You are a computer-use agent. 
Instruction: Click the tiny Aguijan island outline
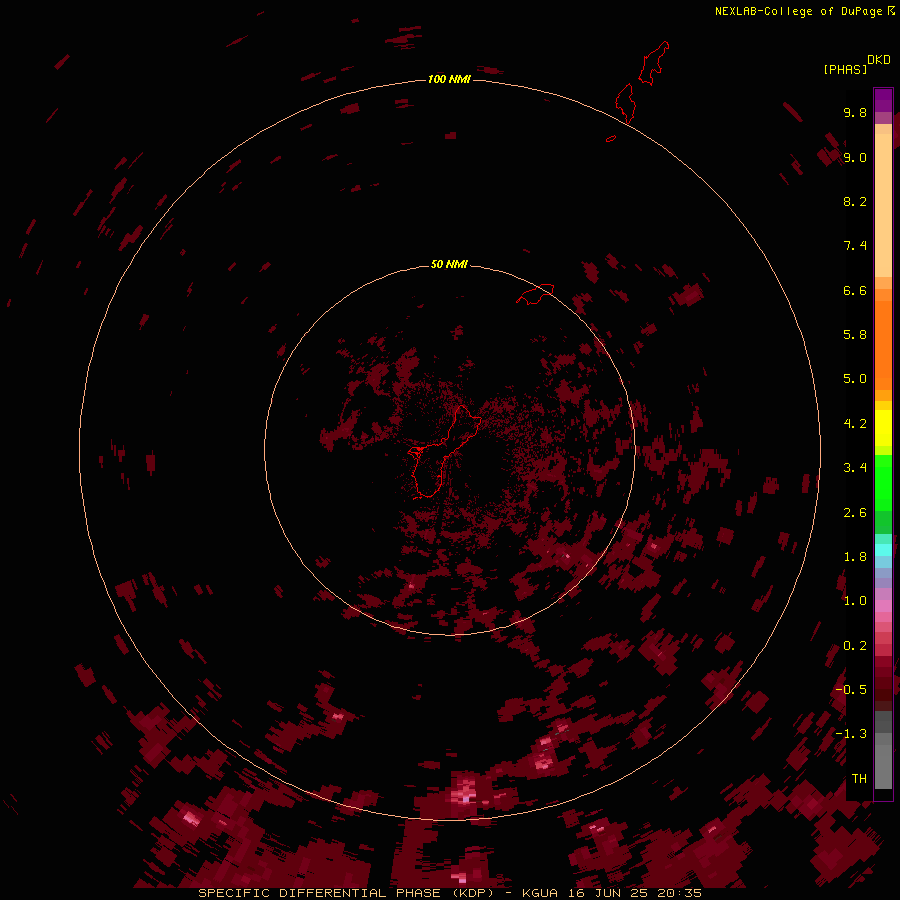point(611,138)
